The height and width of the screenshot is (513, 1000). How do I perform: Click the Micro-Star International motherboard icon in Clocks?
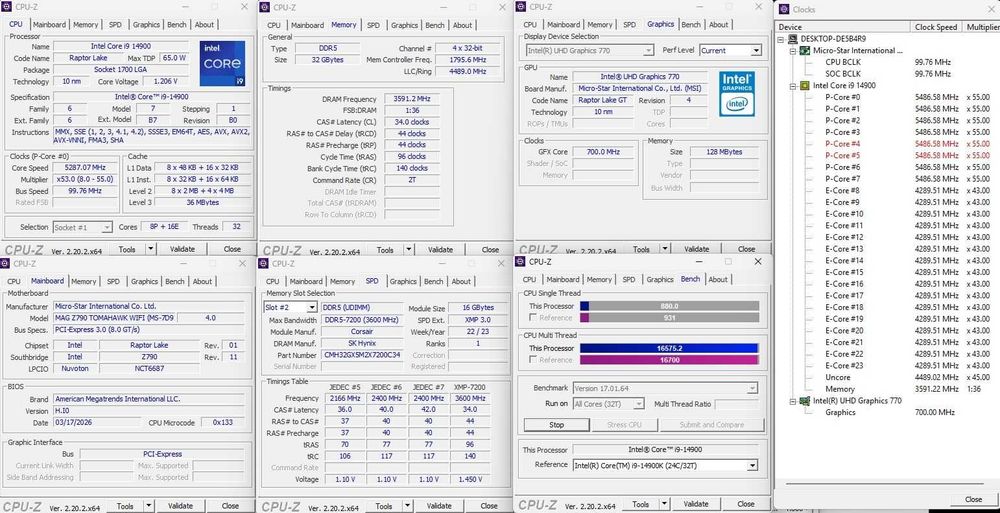coord(805,50)
